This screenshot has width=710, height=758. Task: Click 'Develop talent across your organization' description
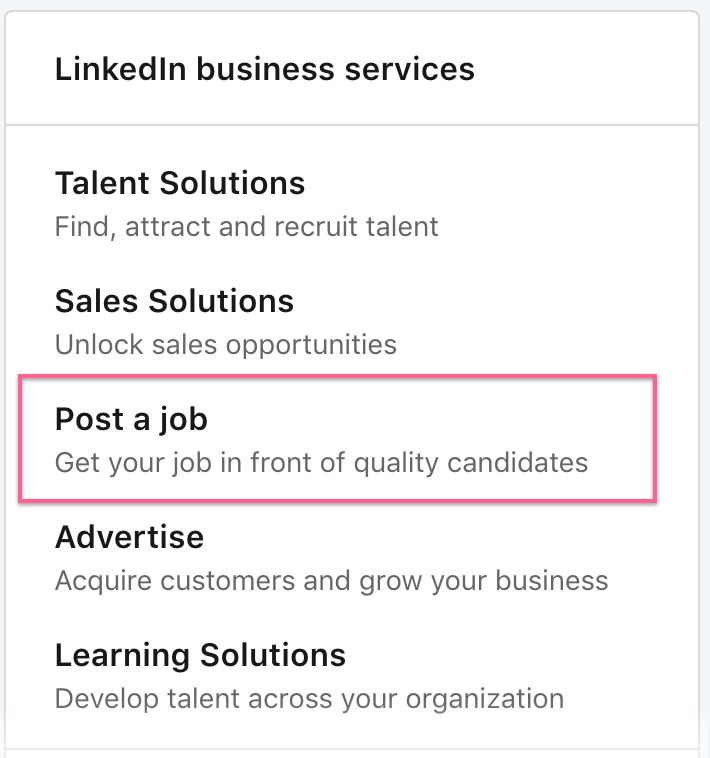[309, 698]
